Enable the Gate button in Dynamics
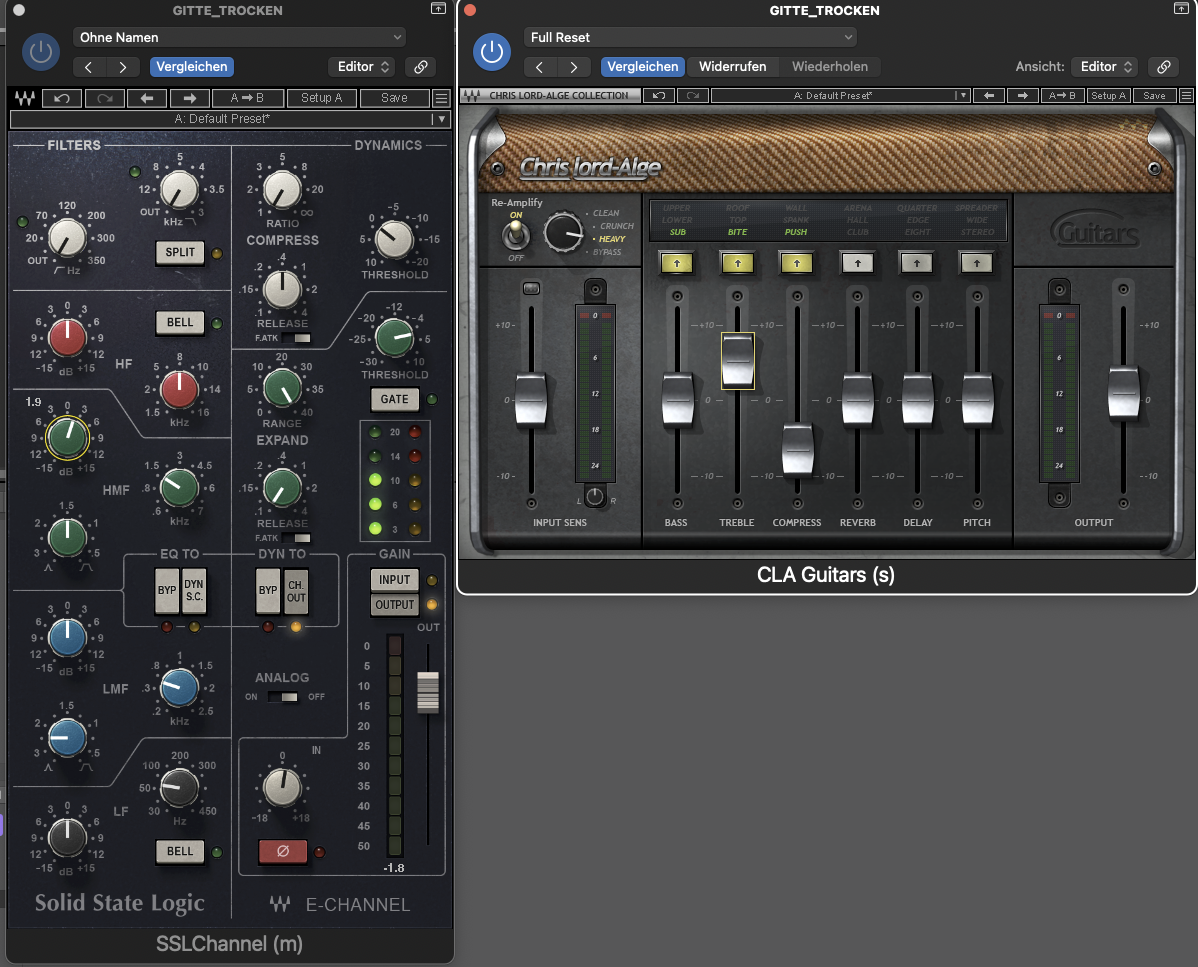 (x=394, y=399)
